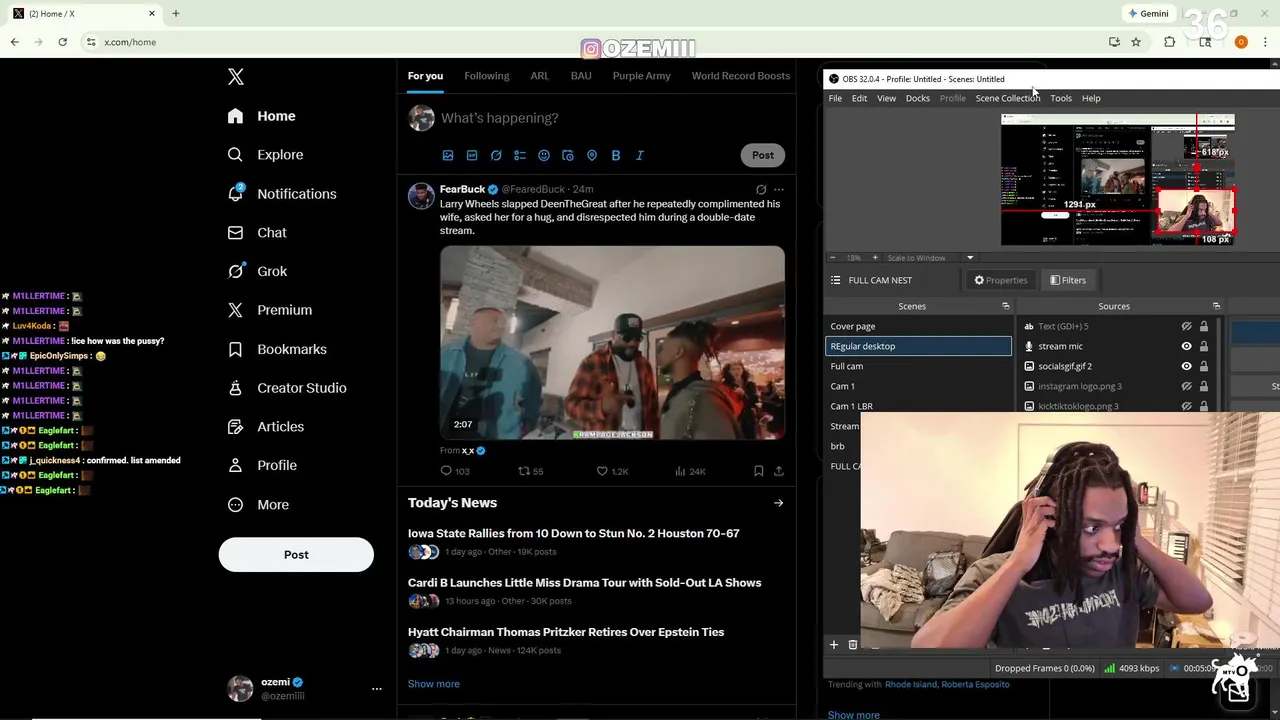The image size is (1280, 720).
Task: Bookmark the FearBuck post
Action: pyautogui.click(x=759, y=471)
